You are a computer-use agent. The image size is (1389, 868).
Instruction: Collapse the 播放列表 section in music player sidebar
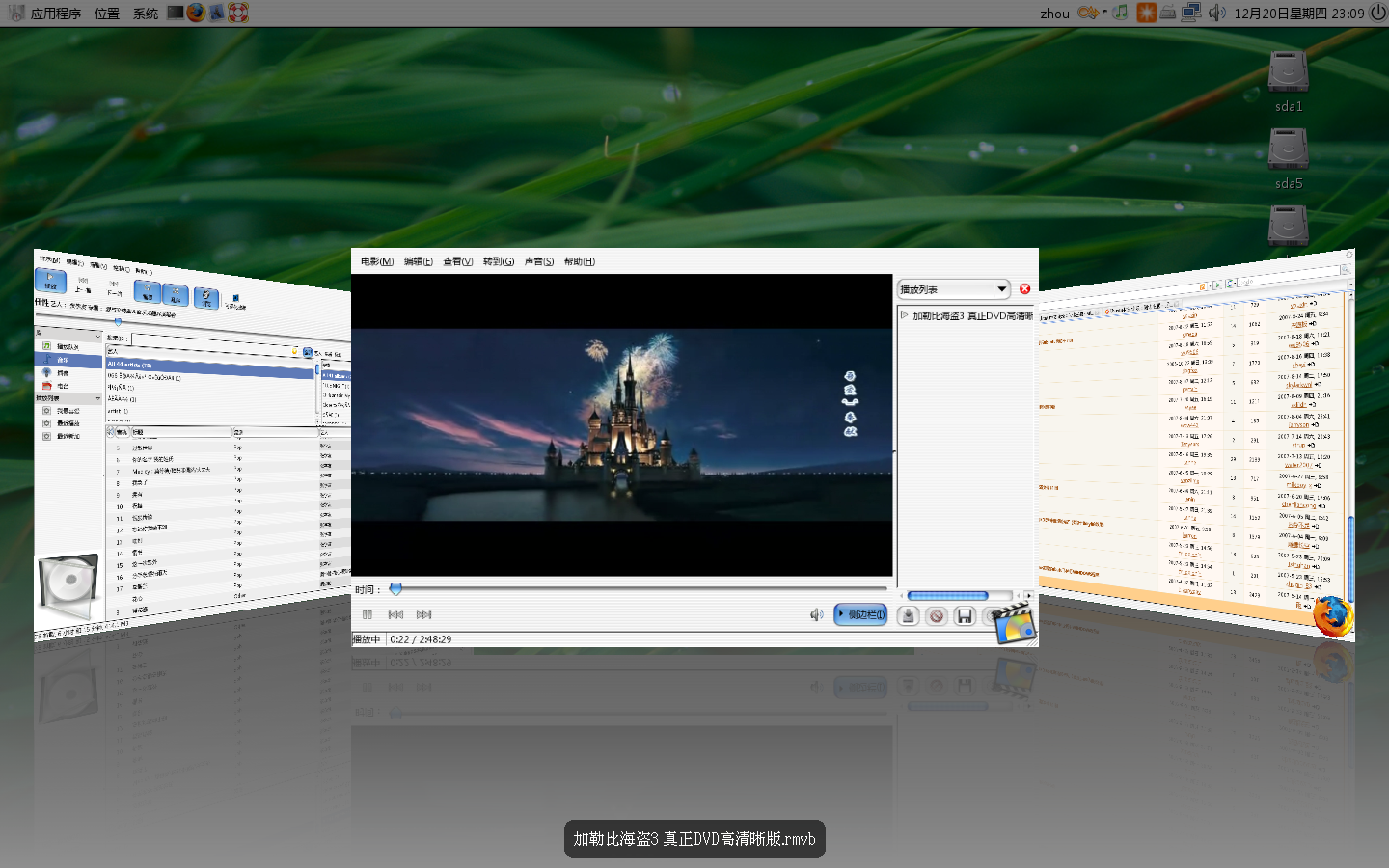pyautogui.click(x=97, y=398)
